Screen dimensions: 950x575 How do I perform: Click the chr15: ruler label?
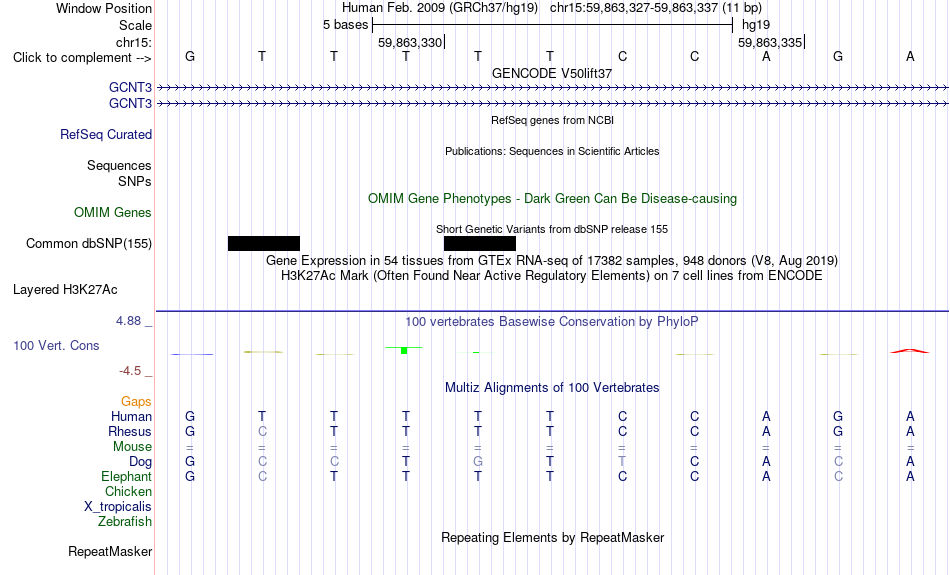[134, 42]
